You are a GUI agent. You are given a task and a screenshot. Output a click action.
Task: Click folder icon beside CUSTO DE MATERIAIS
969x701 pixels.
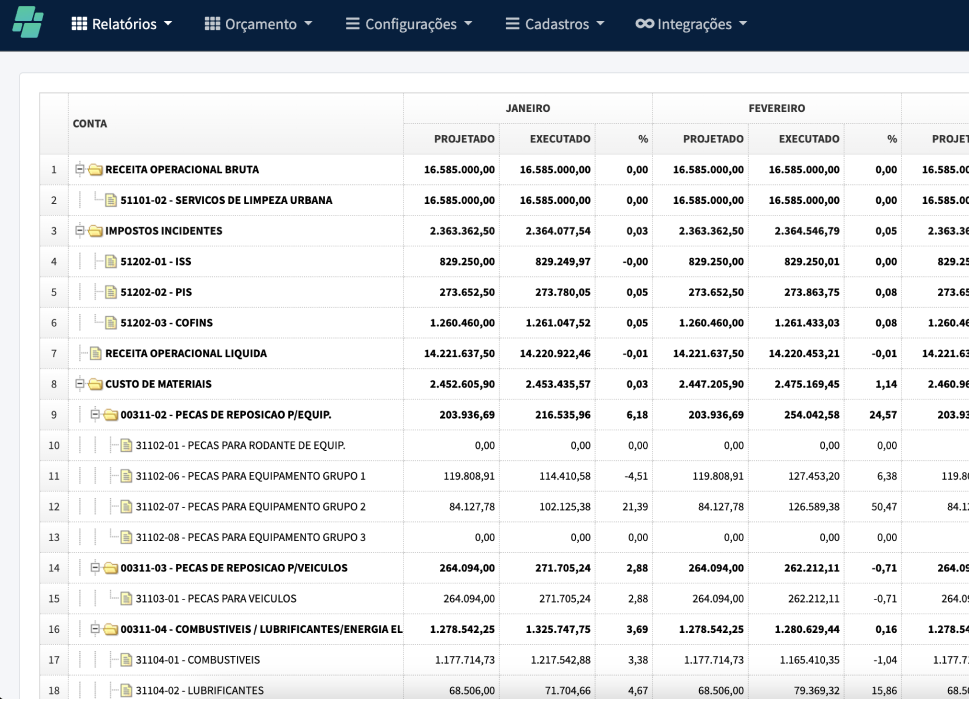(x=96, y=383)
